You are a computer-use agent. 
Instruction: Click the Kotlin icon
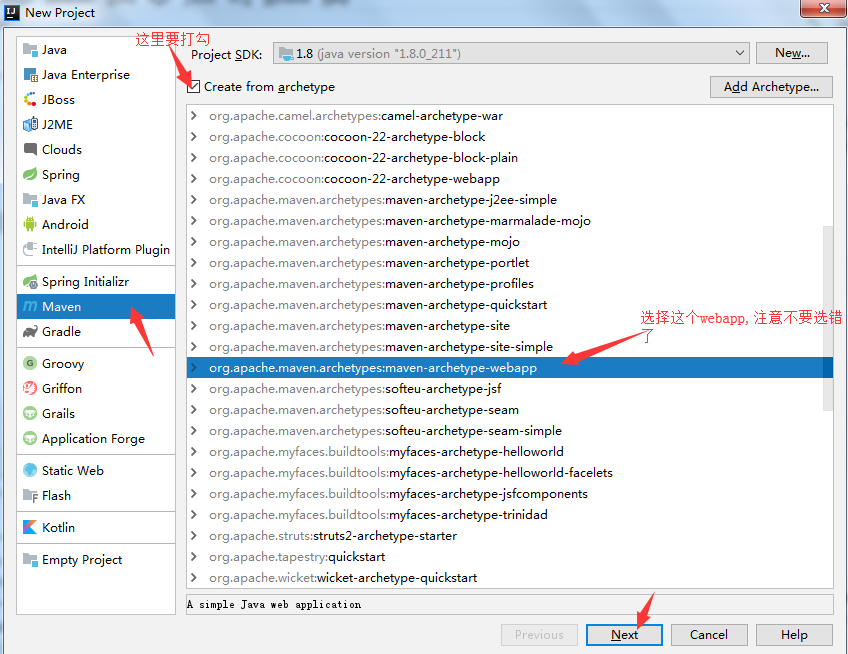[x=30, y=527]
